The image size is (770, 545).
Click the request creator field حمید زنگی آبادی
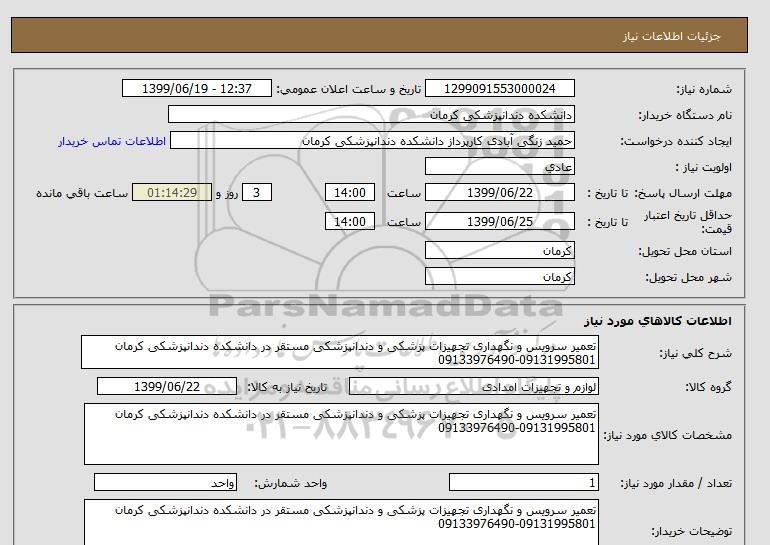pyautogui.click(x=372, y=140)
